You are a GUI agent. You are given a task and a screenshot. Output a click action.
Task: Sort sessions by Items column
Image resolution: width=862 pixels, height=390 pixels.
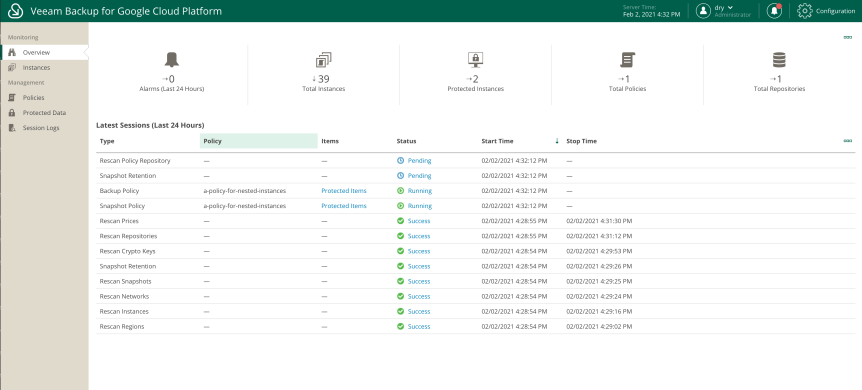[x=330, y=141]
